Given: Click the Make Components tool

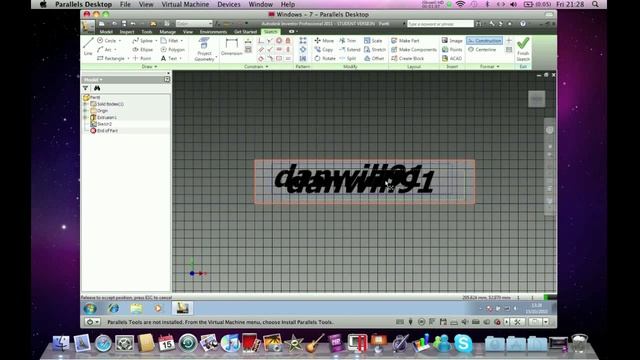Looking at the screenshot, I should 414,49.
